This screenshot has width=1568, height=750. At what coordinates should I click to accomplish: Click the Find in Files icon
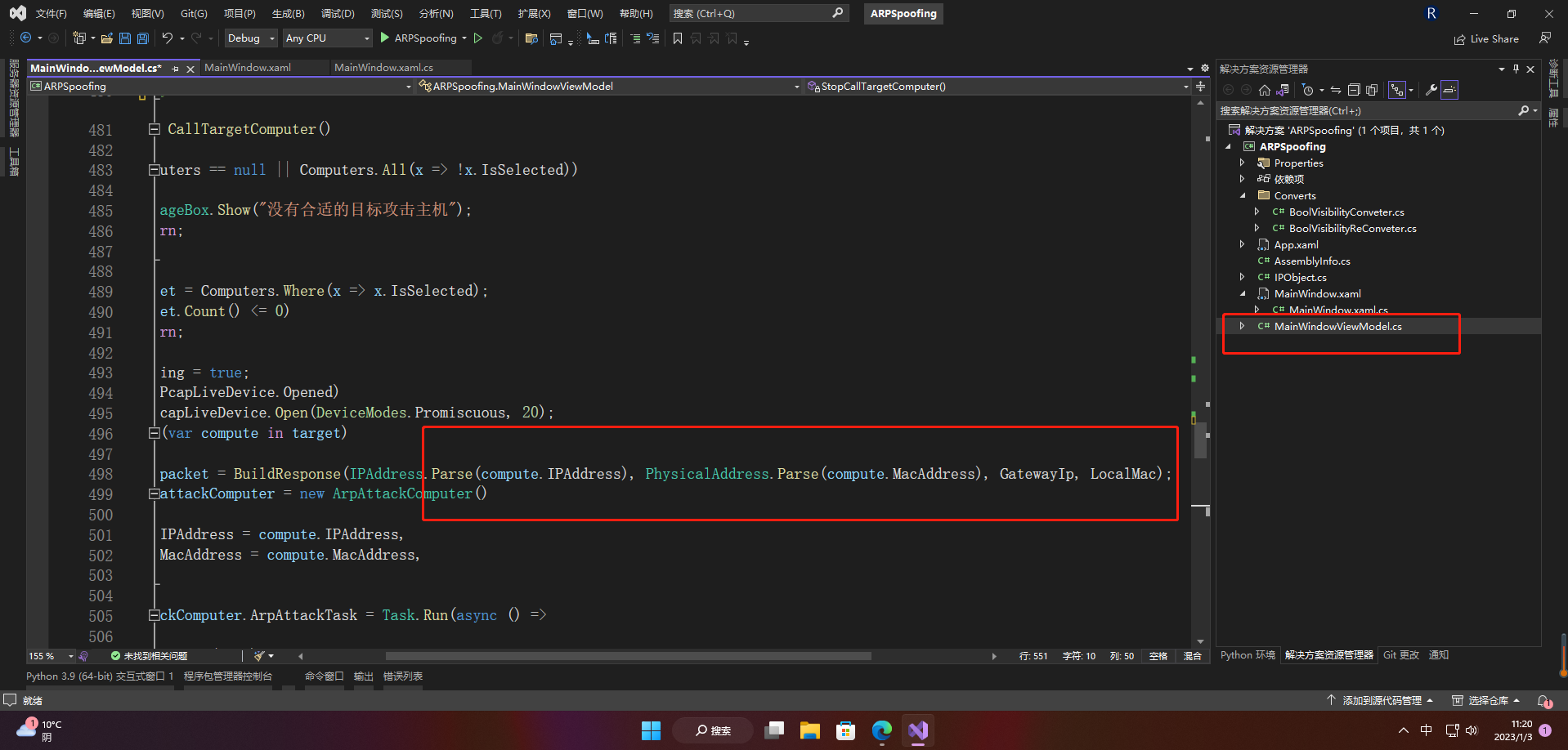[531, 38]
